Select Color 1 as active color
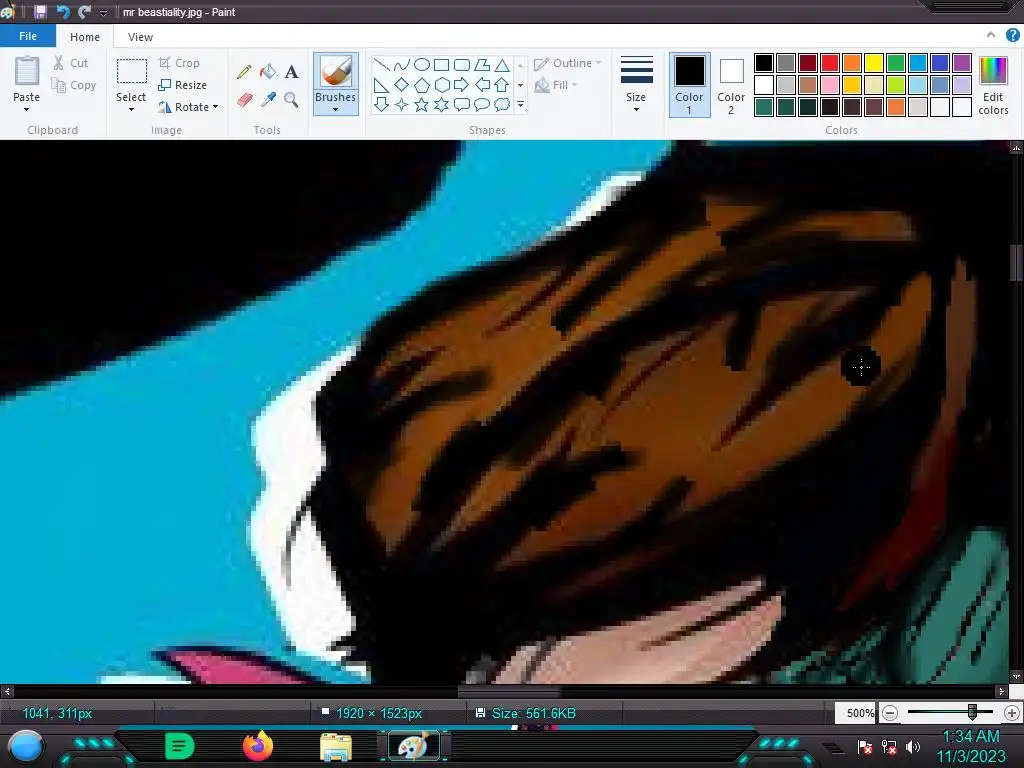The image size is (1024, 768). [x=689, y=85]
